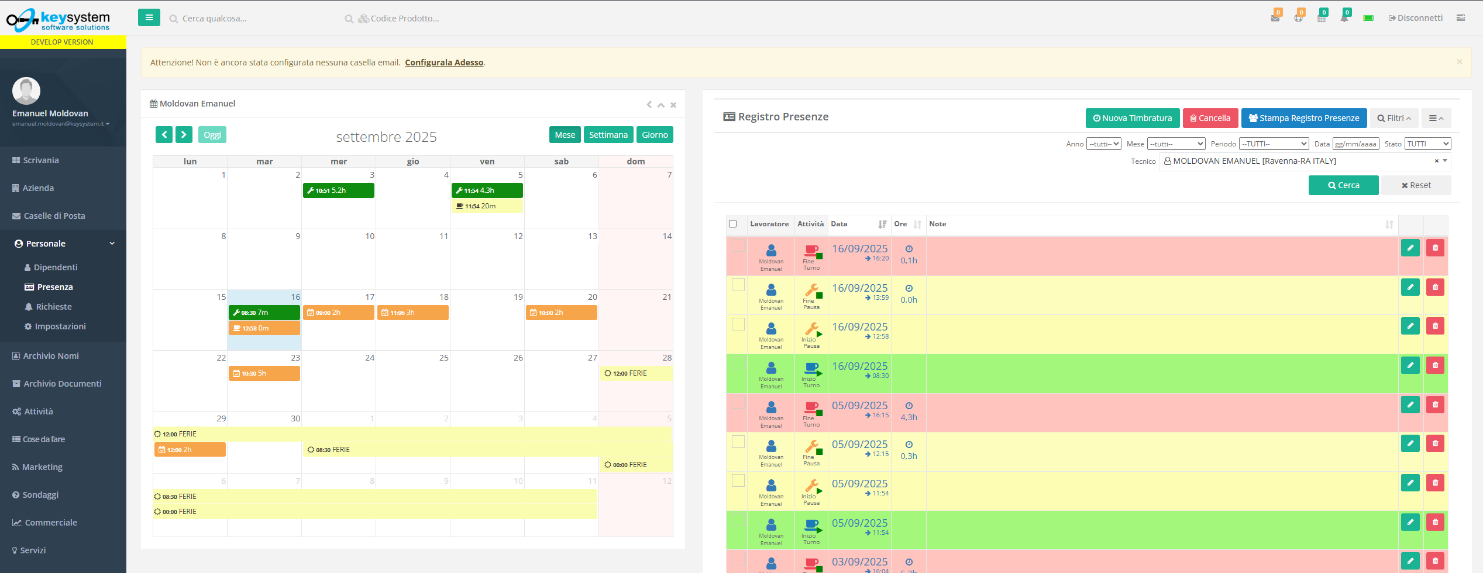This screenshot has height=573, width=1483.
Task: Click the calendar icon in the top bar
Action: tap(1322, 17)
